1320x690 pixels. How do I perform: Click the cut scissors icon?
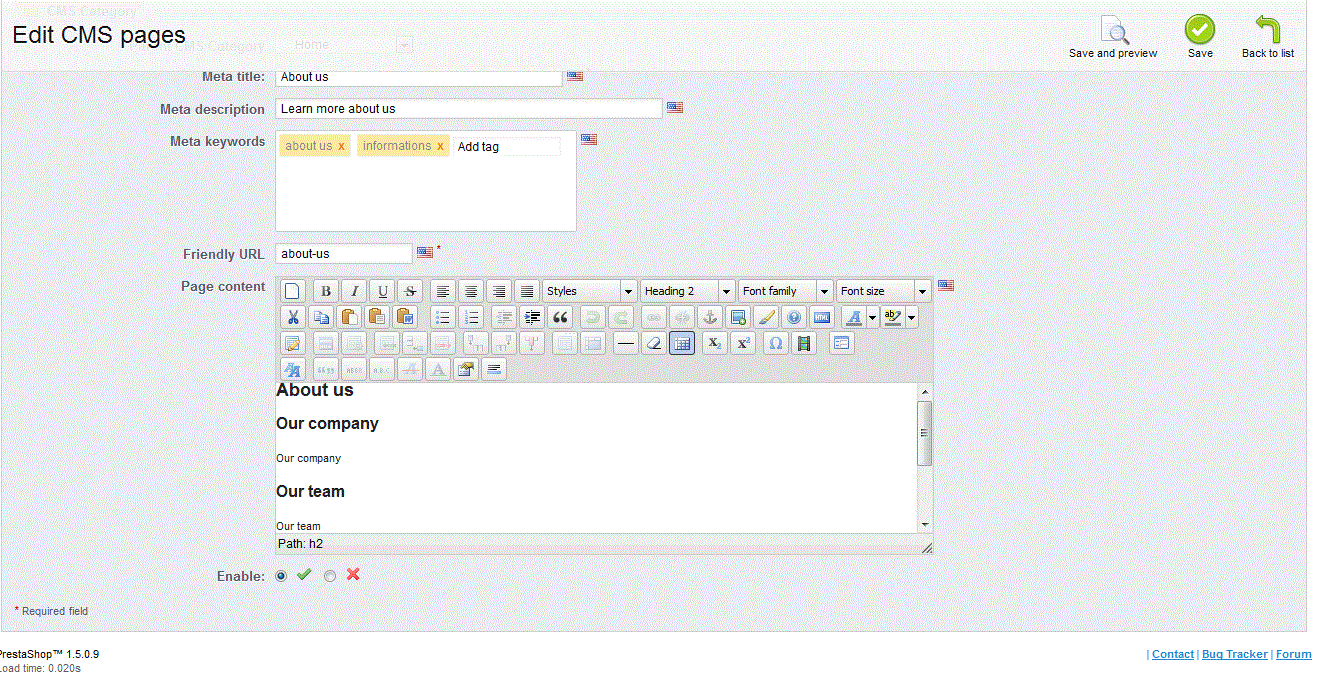tap(292, 317)
